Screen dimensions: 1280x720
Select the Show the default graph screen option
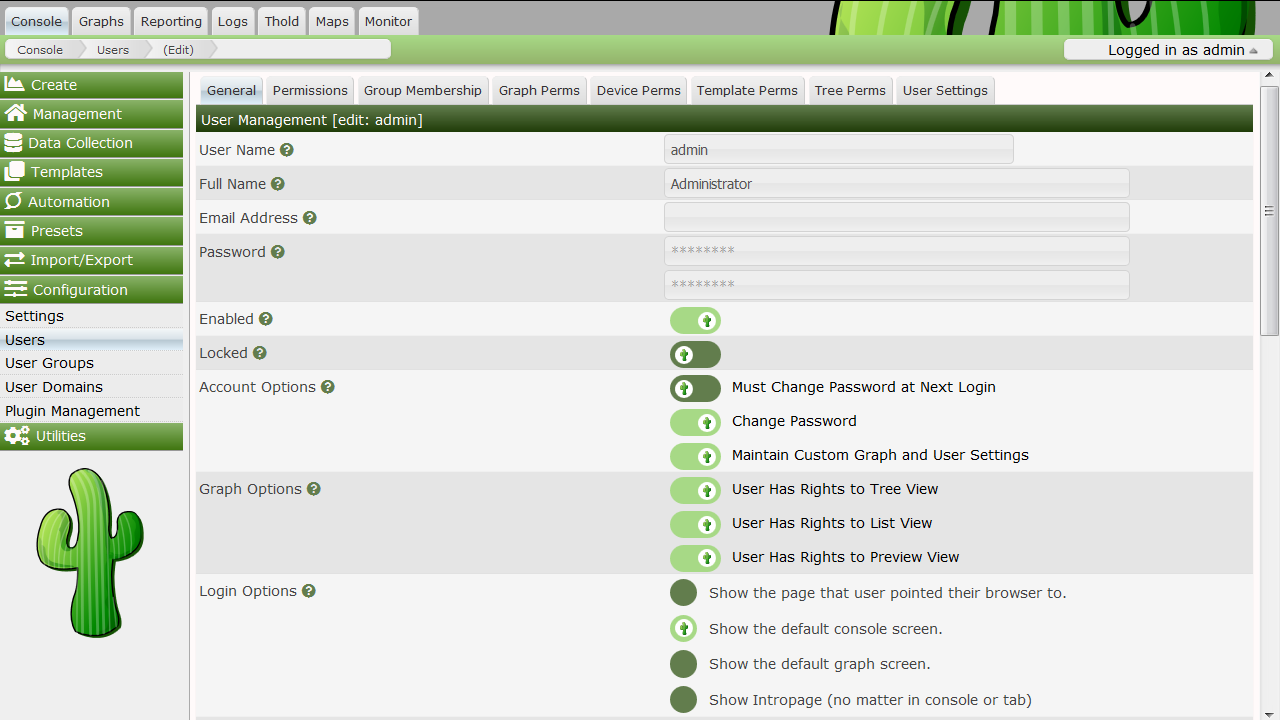click(683, 664)
